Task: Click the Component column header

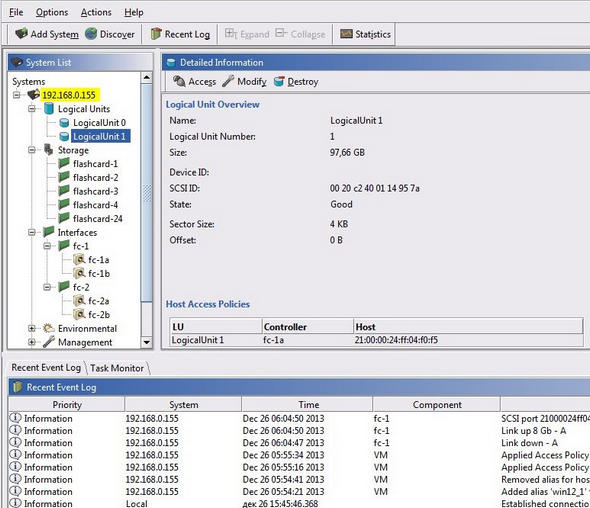Action: point(437,405)
